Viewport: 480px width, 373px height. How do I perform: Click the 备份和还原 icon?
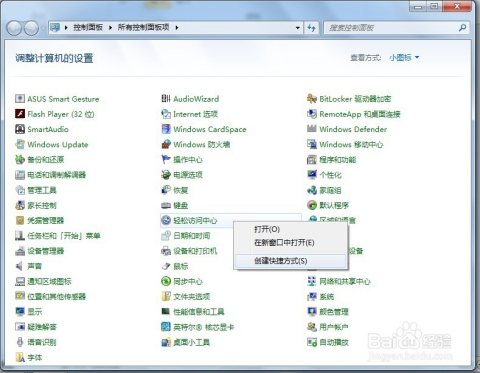tap(20, 159)
